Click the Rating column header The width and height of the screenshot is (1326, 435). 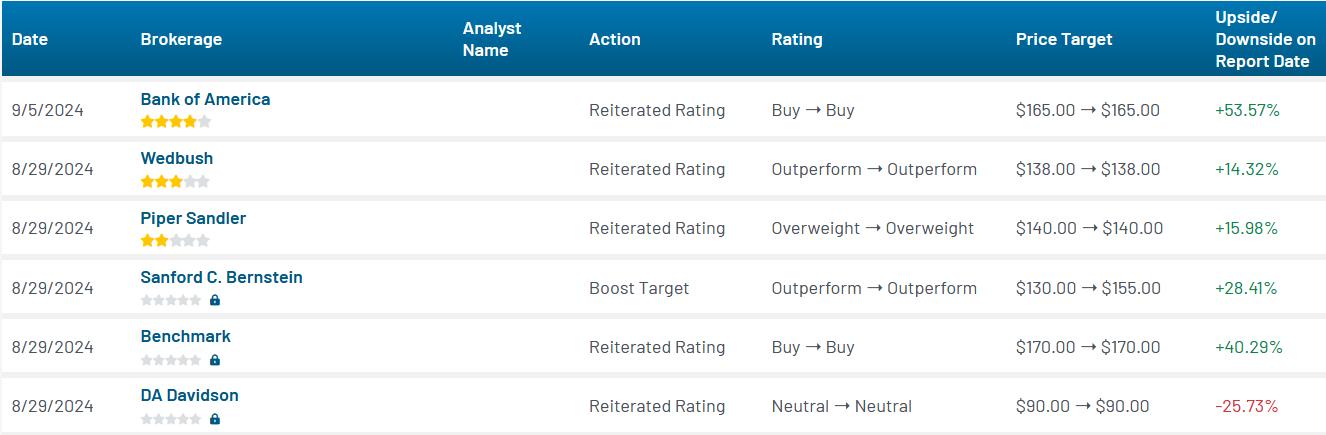pyautogui.click(x=797, y=39)
